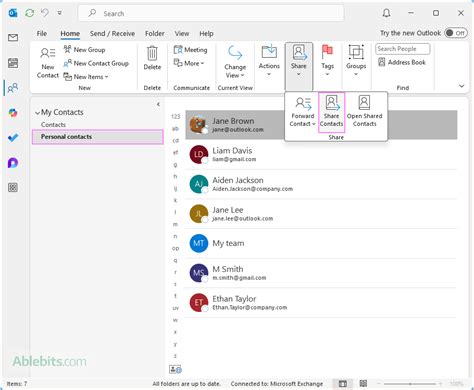Jump to uv in the alphabet index
Viewport: 474px width, 390px height.
click(x=175, y=308)
